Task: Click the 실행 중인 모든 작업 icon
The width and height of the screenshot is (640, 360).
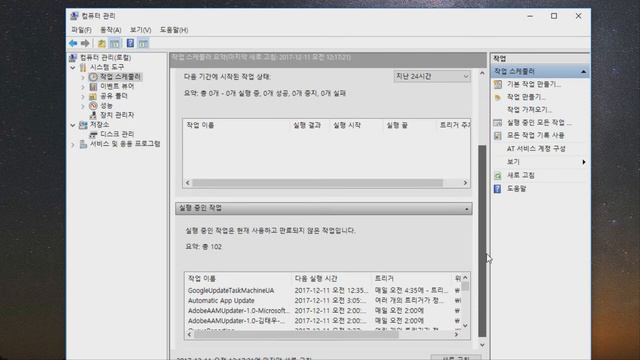Action: pyautogui.click(x=498, y=122)
